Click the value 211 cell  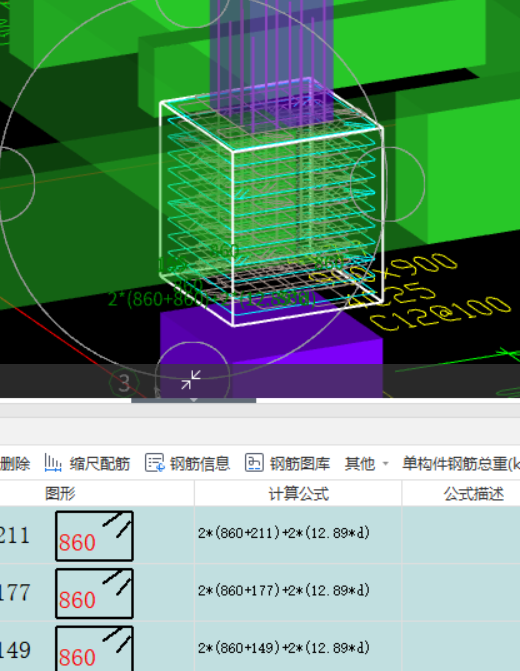tap(15, 535)
